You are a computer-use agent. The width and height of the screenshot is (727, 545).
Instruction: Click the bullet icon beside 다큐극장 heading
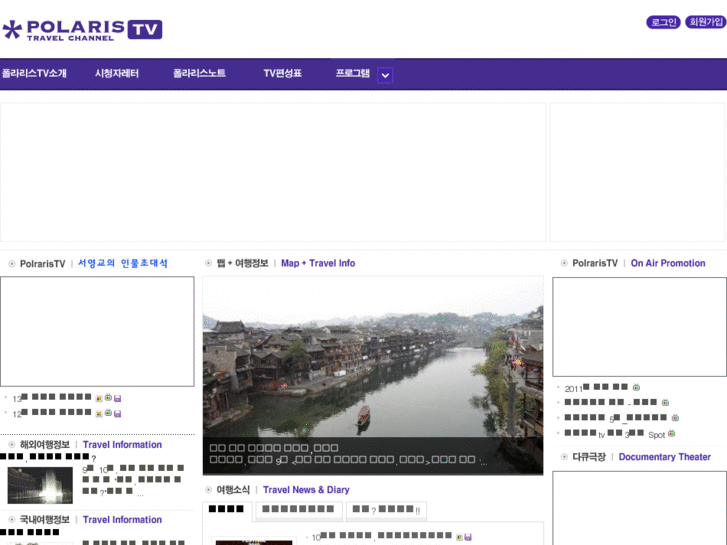564,457
